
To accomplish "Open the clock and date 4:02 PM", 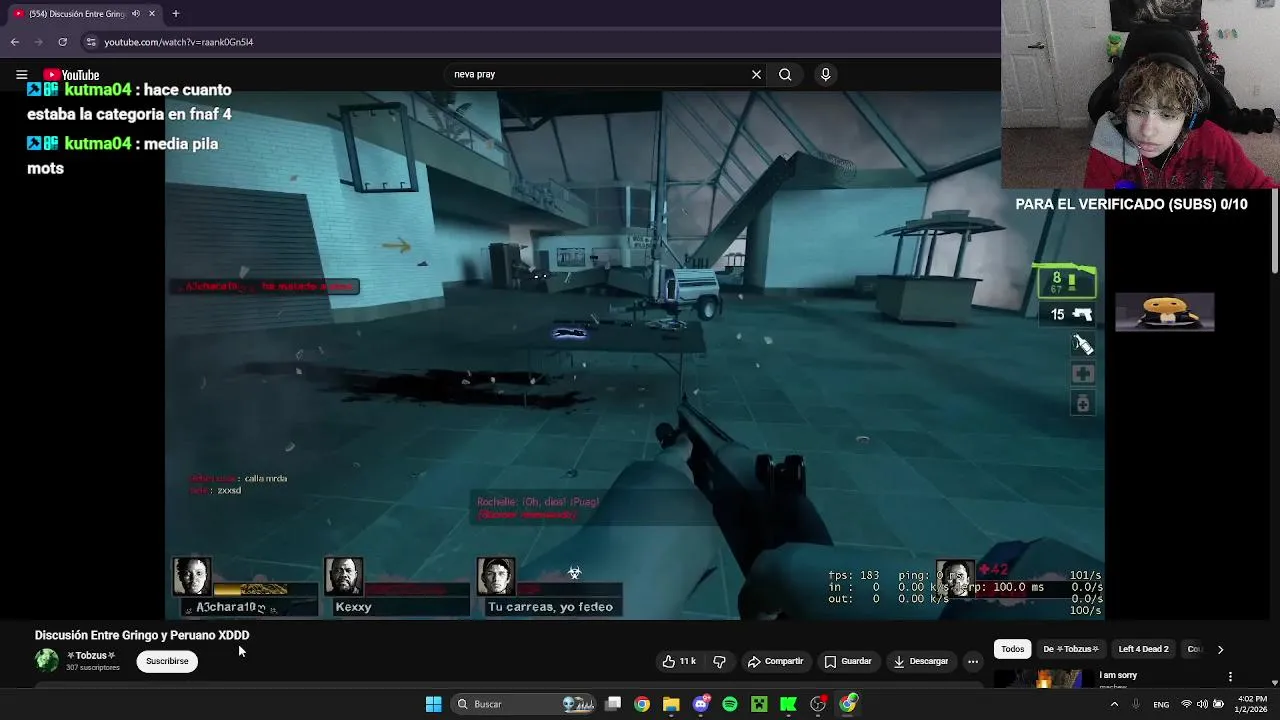I will click(1252, 704).
